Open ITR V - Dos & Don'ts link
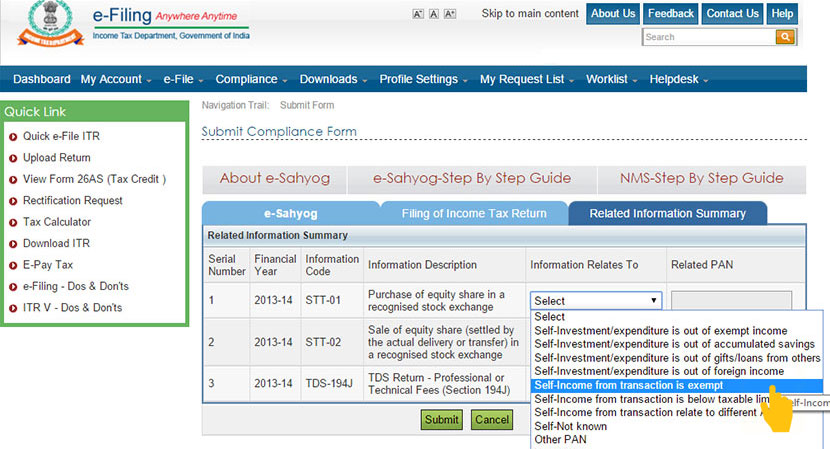This screenshot has width=830, height=449. click(x=72, y=308)
